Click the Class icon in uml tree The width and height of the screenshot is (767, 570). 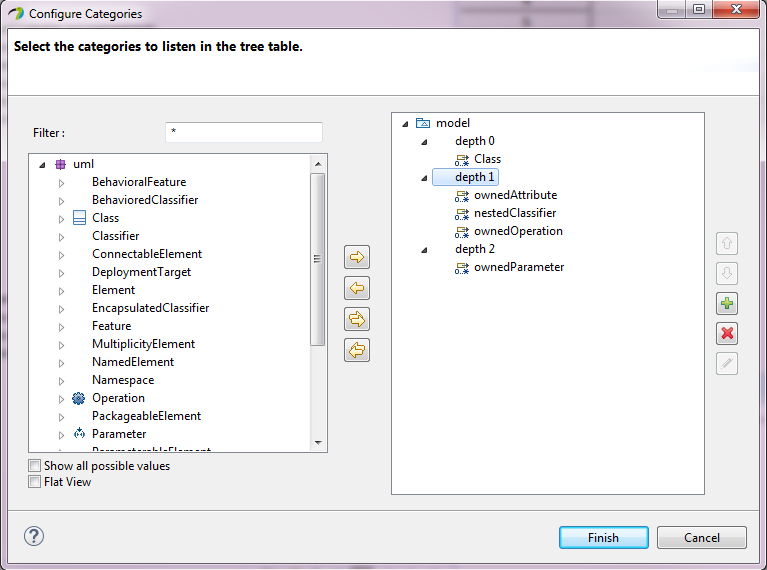(x=79, y=218)
